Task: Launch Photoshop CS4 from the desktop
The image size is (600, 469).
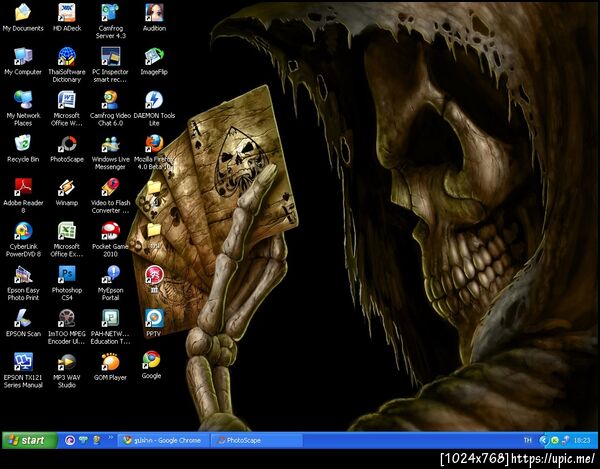Action: coord(67,283)
